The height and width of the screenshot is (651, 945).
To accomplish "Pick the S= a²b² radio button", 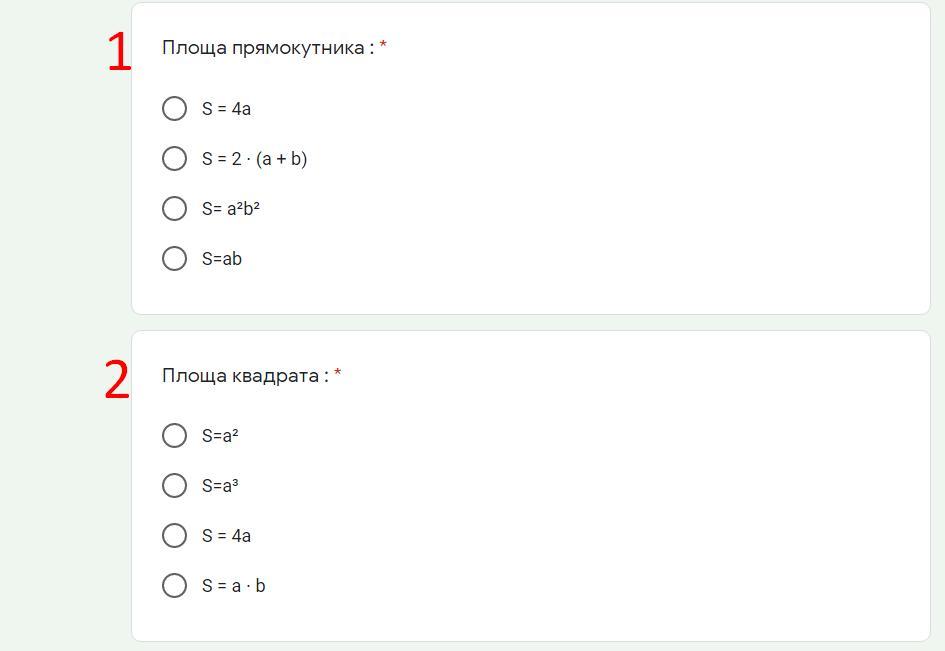I will [x=174, y=208].
